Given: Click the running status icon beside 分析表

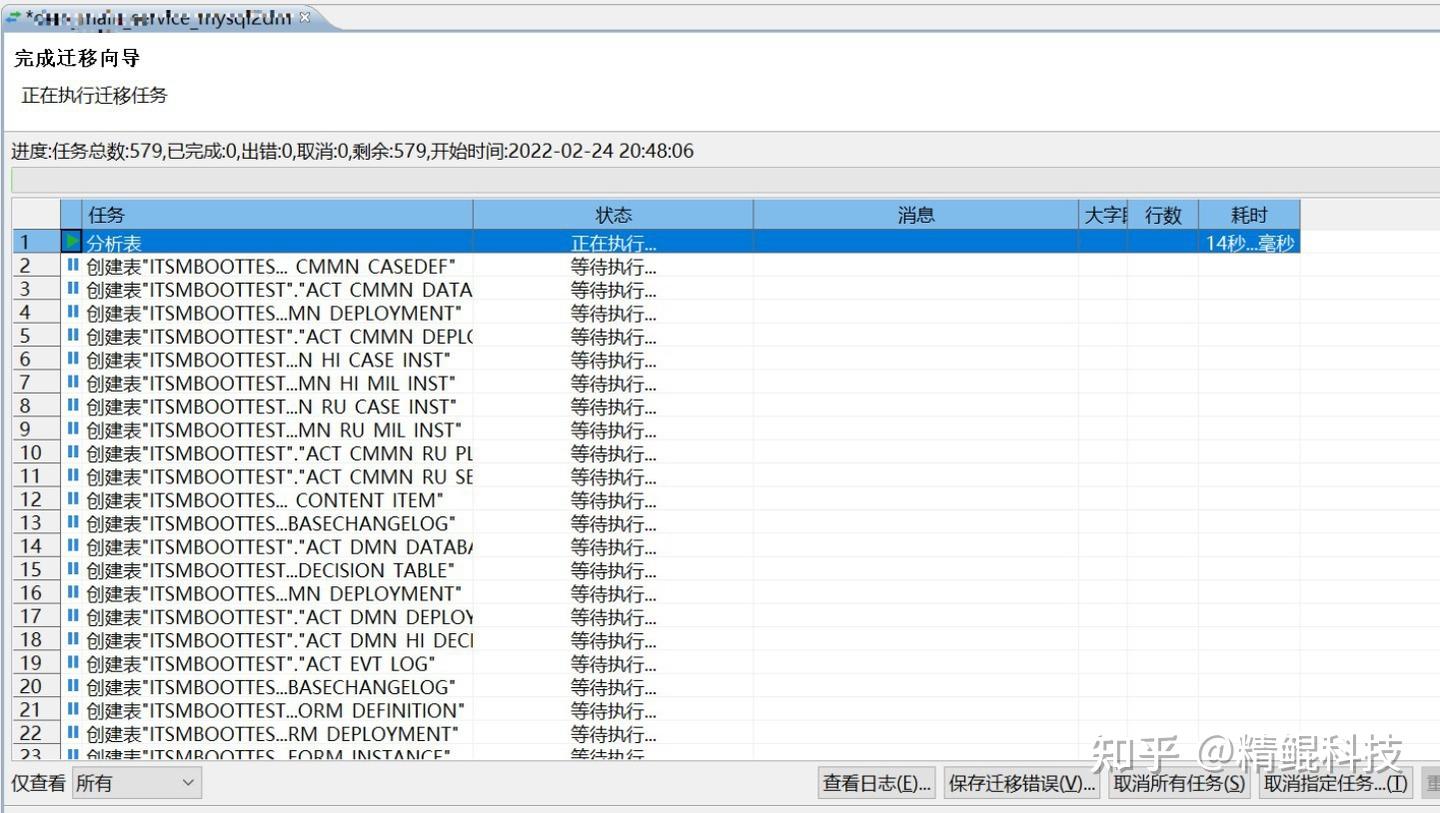Looking at the screenshot, I should pos(73,241).
